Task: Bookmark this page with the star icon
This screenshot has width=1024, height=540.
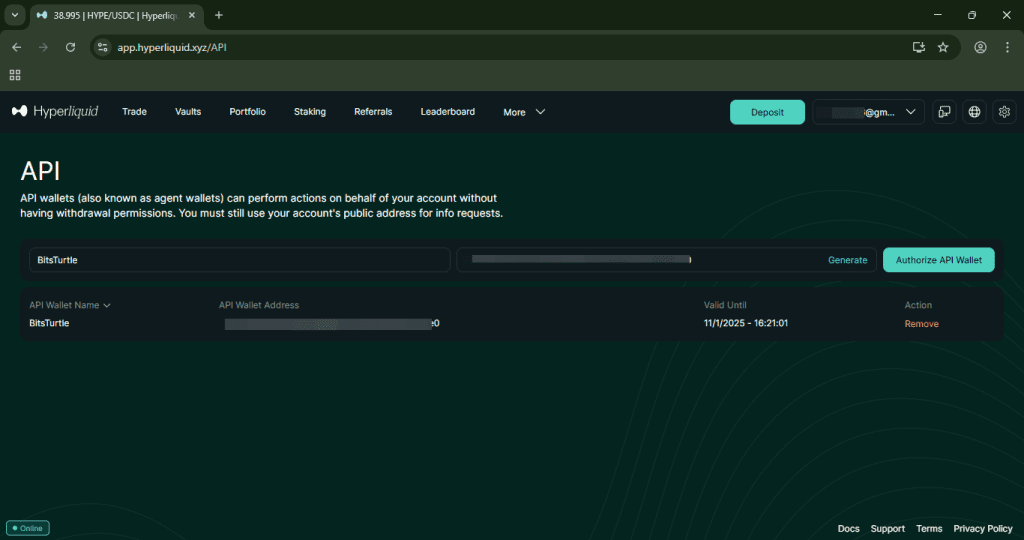Action: pyautogui.click(x=943, y=47)
